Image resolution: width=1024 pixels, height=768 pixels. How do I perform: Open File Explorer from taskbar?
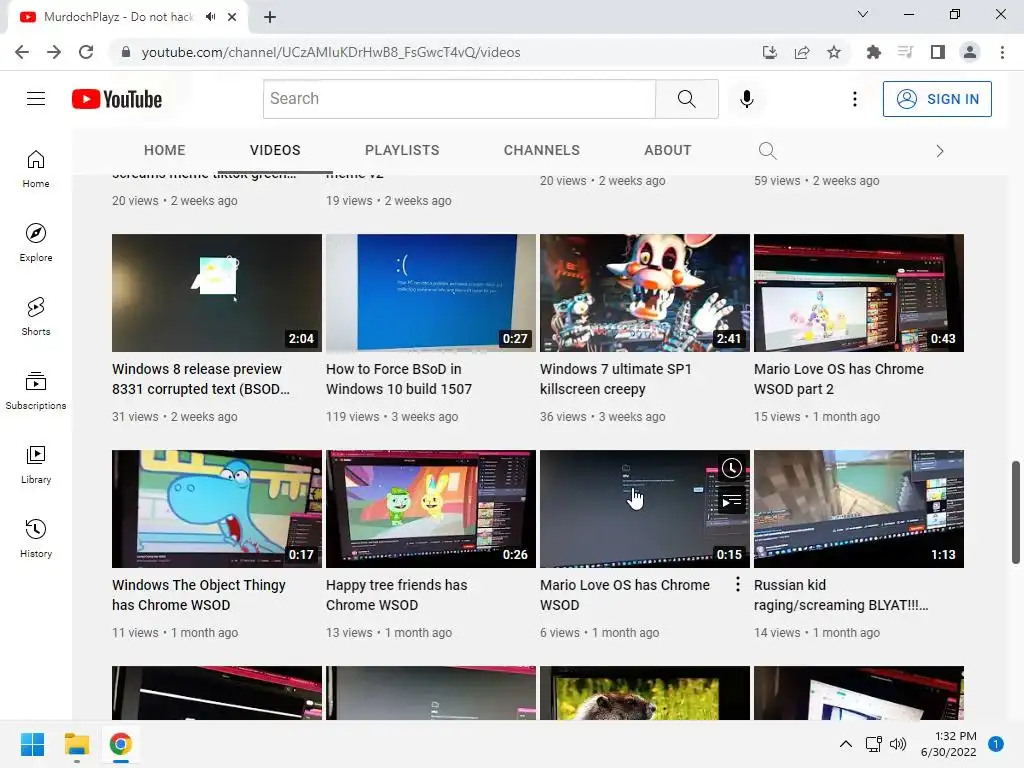pos(76,744)
